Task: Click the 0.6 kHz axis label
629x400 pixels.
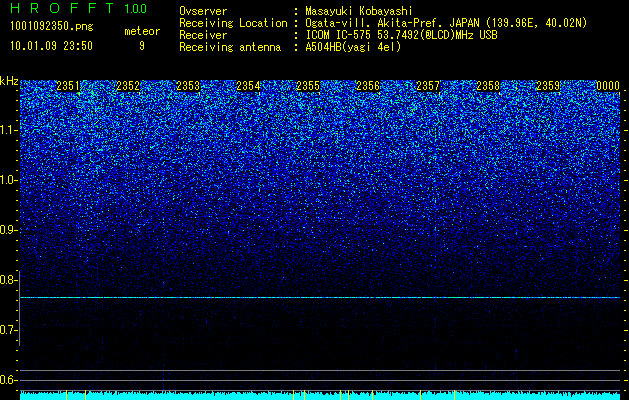Action: click(7, 380)
